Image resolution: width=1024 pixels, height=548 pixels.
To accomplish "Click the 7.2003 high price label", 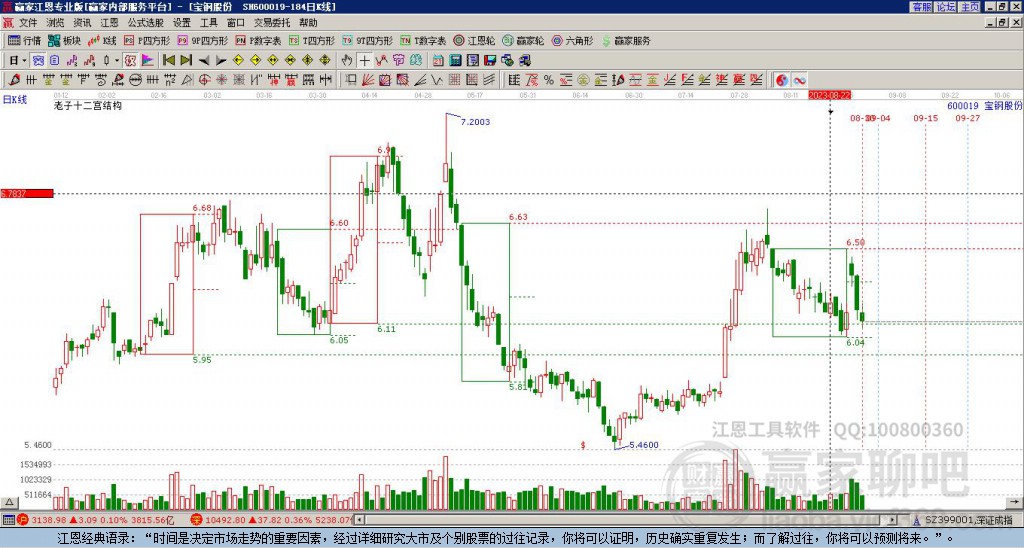I will click(475, 121).
